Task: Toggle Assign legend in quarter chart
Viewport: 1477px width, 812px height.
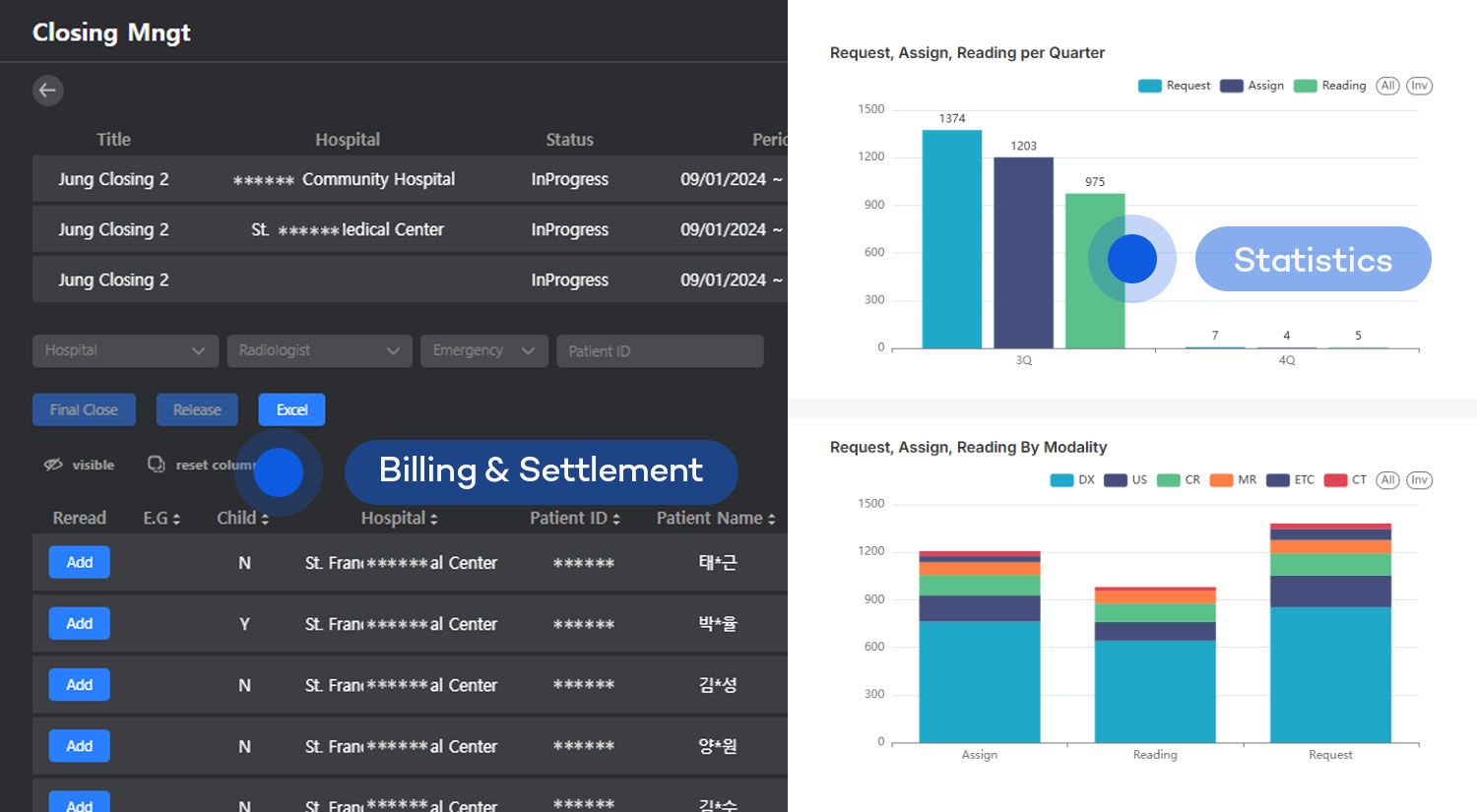Action: (x=1252, y=86)
